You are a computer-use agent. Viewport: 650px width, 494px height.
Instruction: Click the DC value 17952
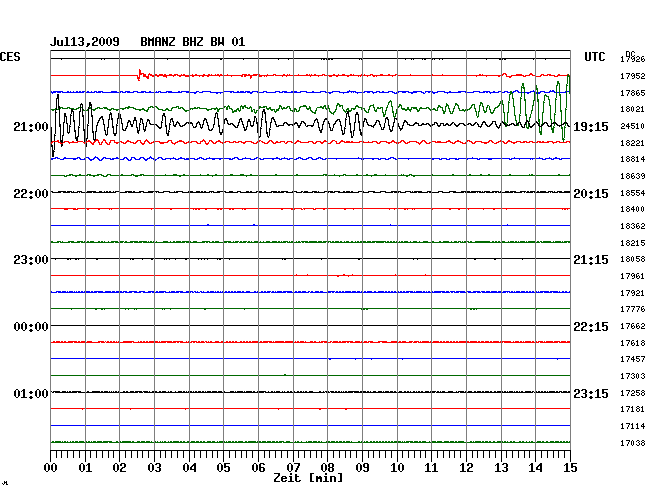[633, 76]
